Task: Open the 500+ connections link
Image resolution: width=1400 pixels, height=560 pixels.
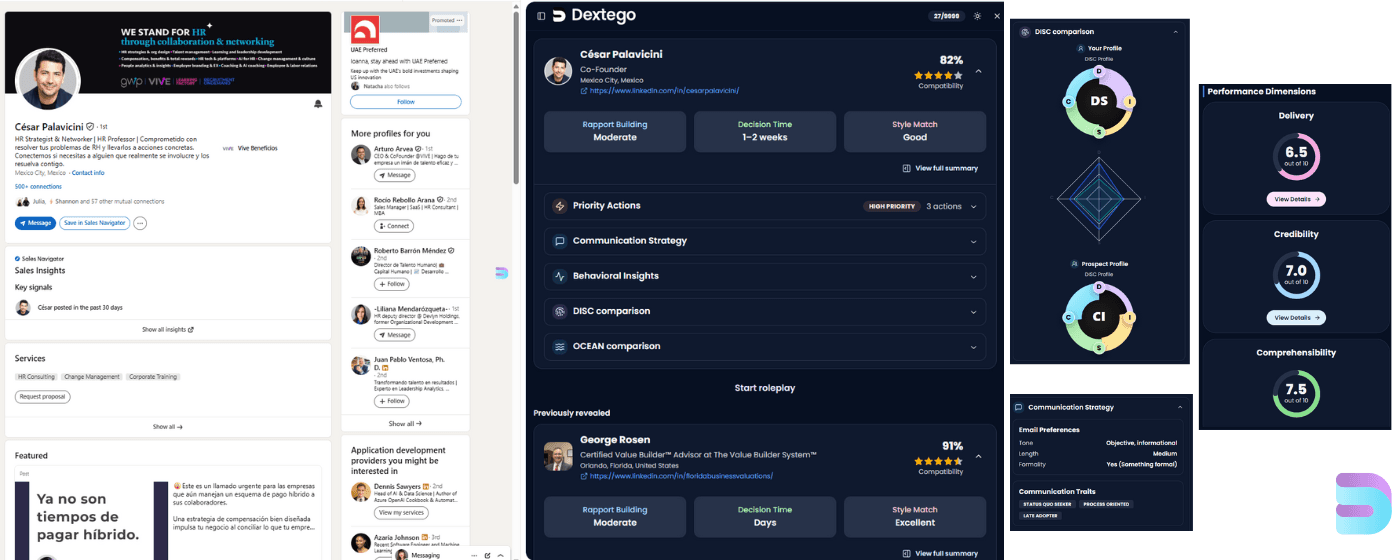Action: (36, 187)
